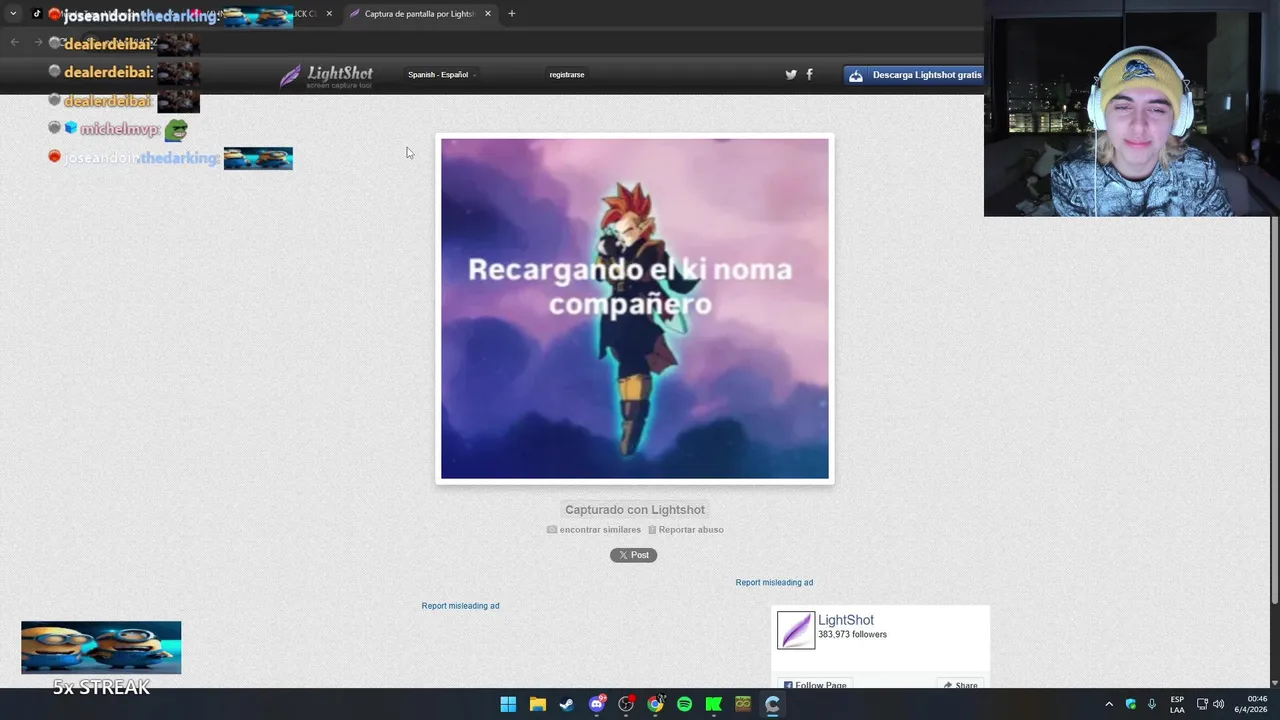
Task: Click ESP LAA keyboard language indicator
Action: pos(1177,704)
